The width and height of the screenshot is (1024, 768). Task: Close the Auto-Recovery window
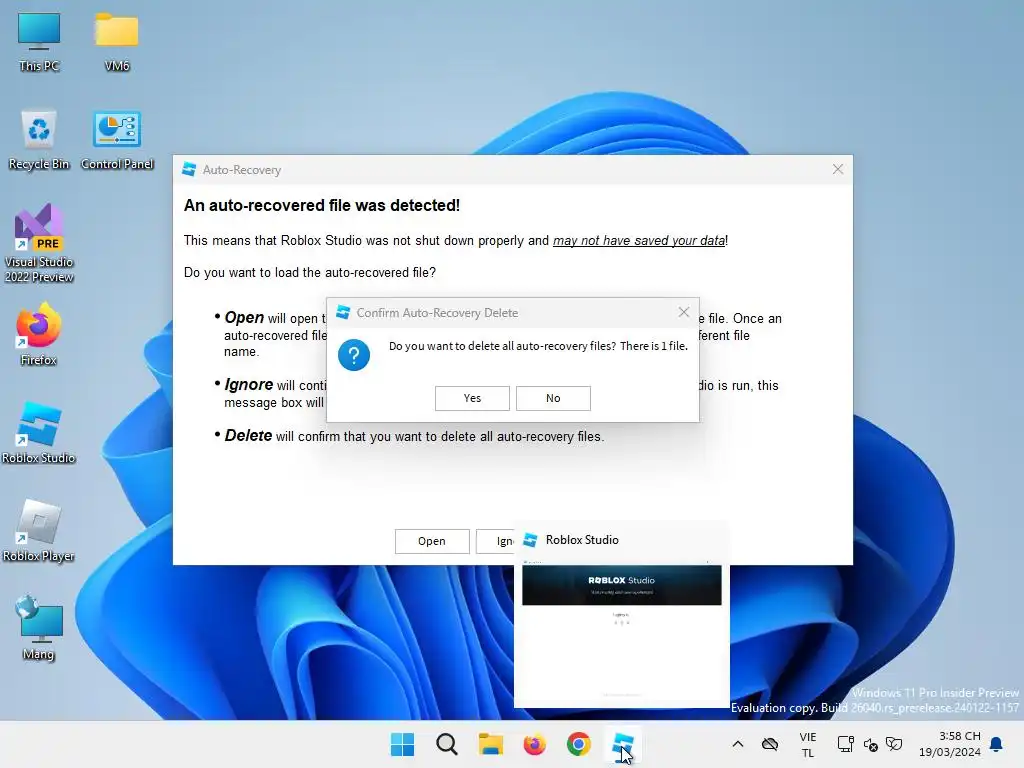(838, 170)
